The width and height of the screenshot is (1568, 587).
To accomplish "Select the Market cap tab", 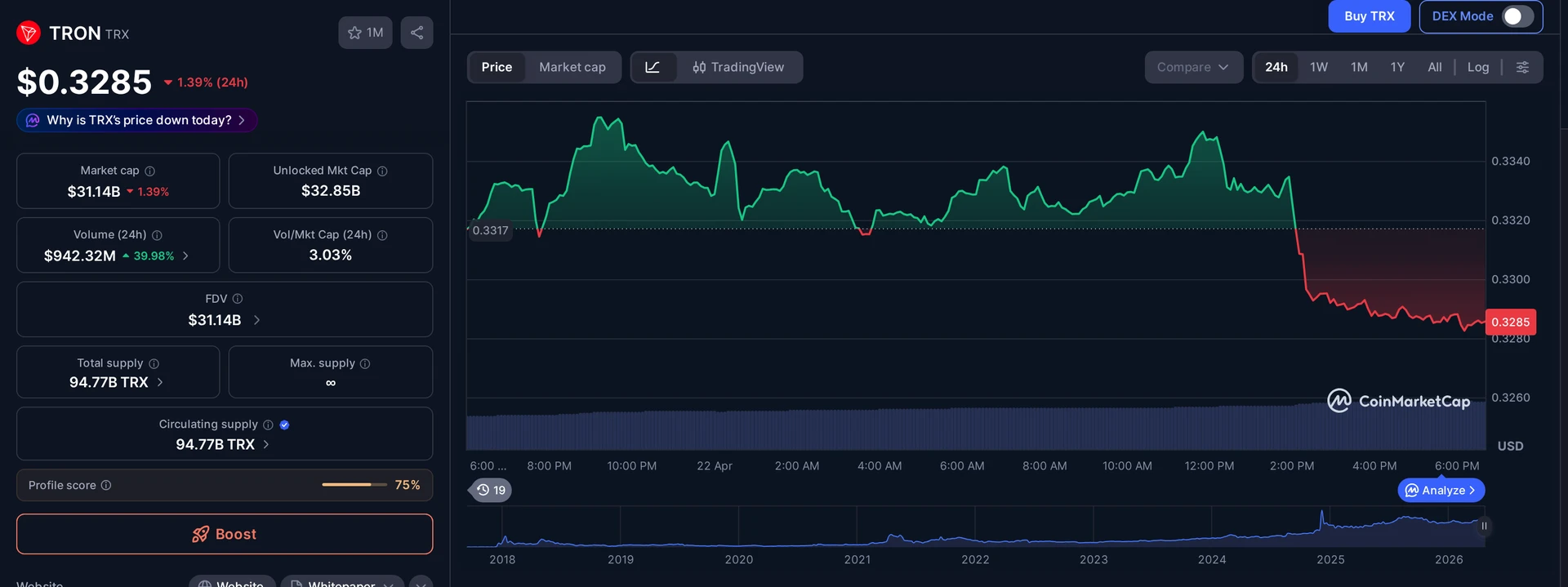I will click(x=572, y=67).
